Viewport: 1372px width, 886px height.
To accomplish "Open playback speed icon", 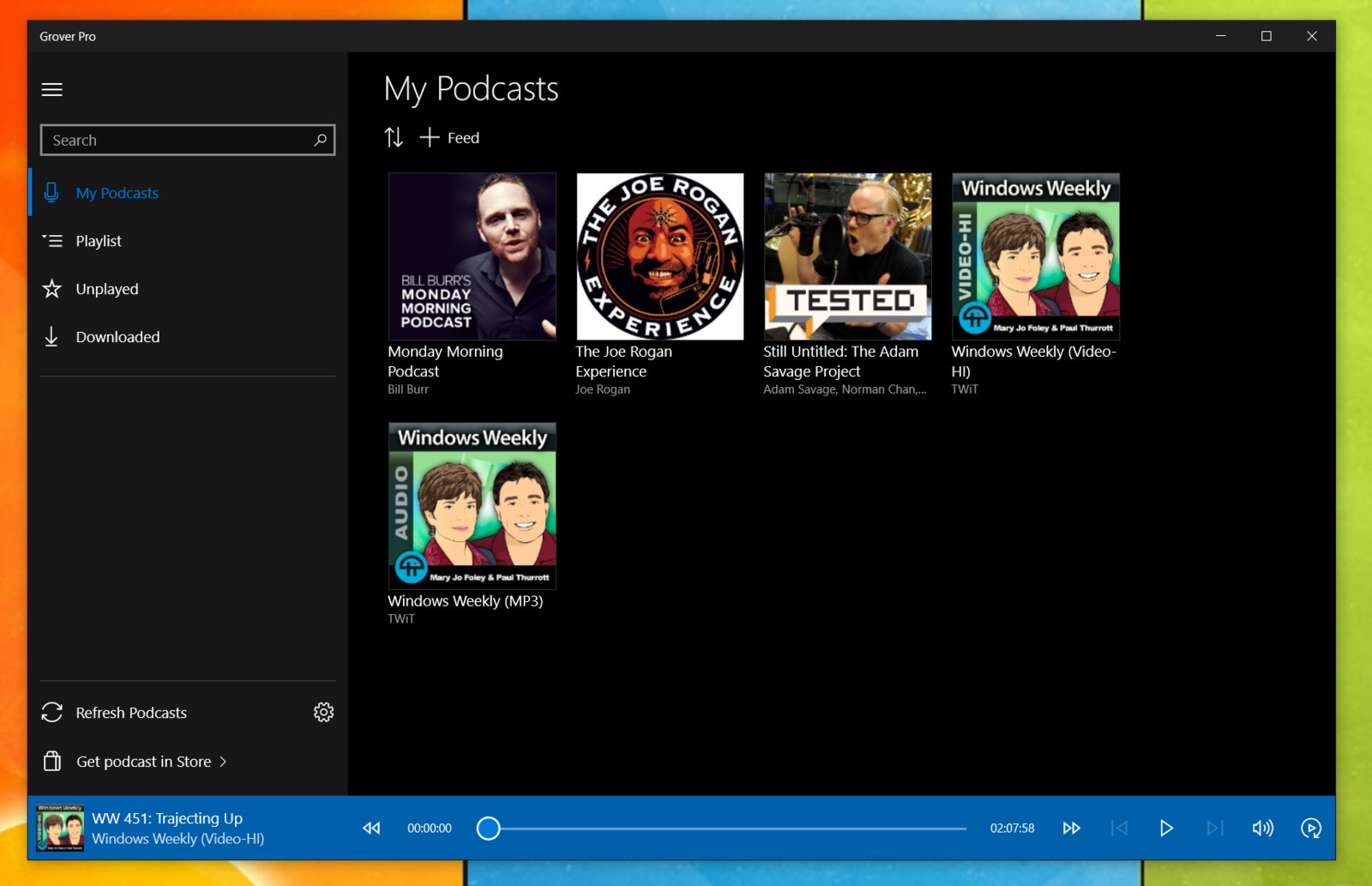I will tap(1310, 828).
